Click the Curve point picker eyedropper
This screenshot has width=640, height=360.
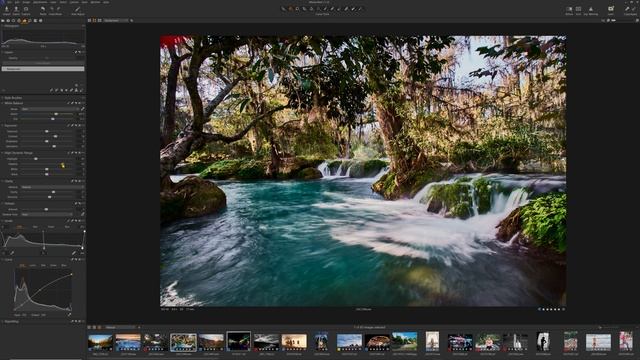[69, 315]
